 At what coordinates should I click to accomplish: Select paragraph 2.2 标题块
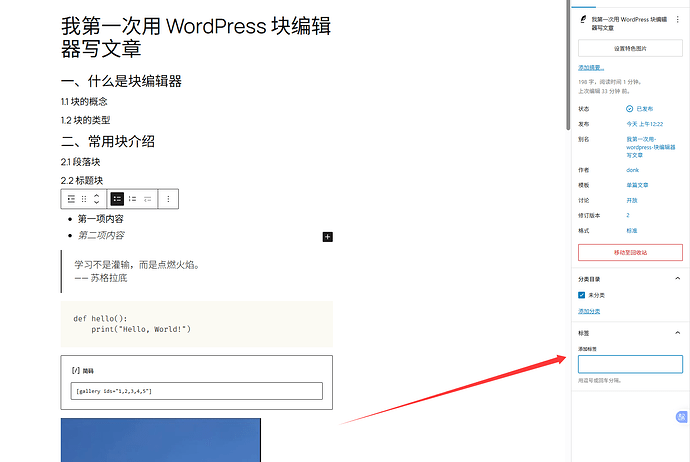[82, 180]
